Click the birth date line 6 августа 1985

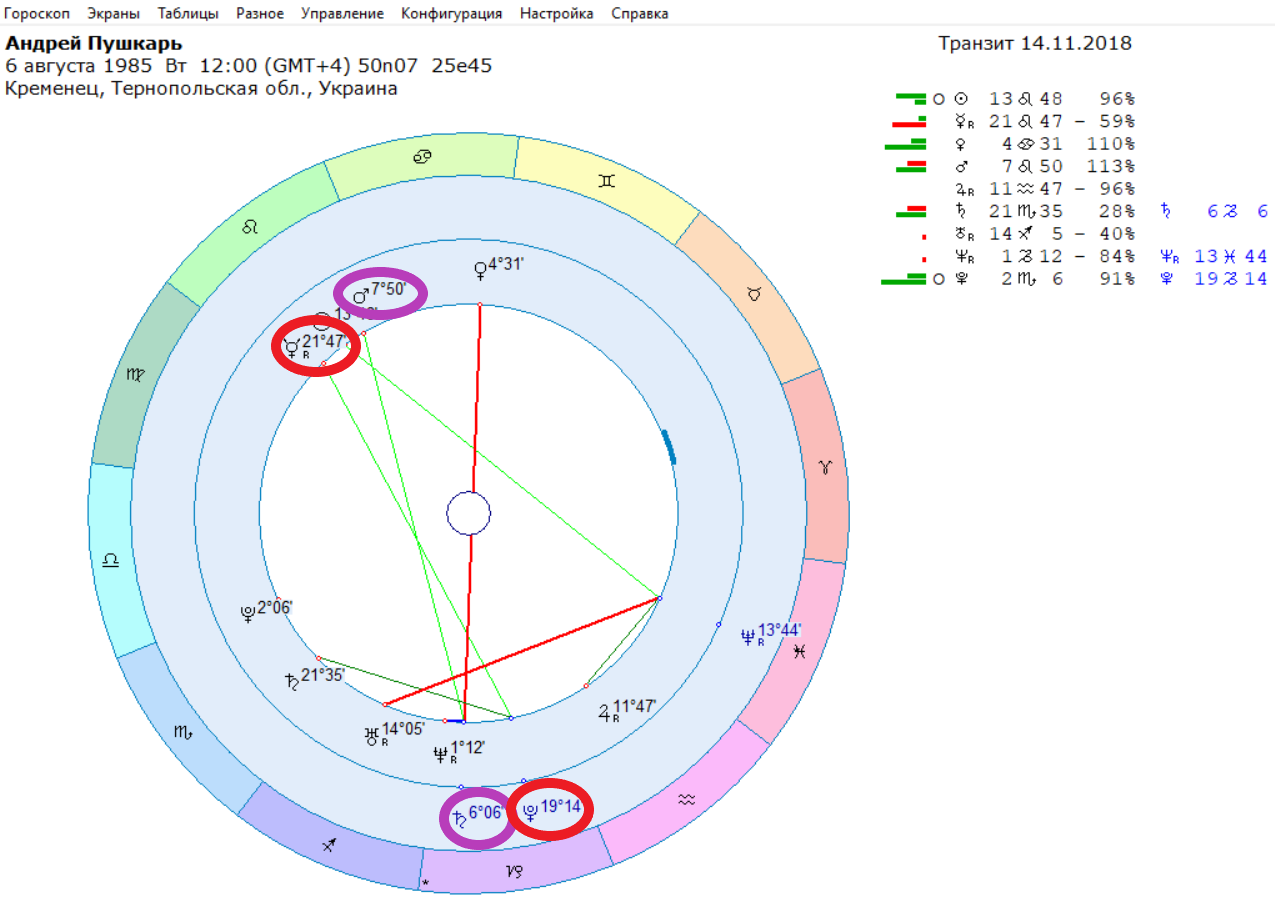pos(249,66)
